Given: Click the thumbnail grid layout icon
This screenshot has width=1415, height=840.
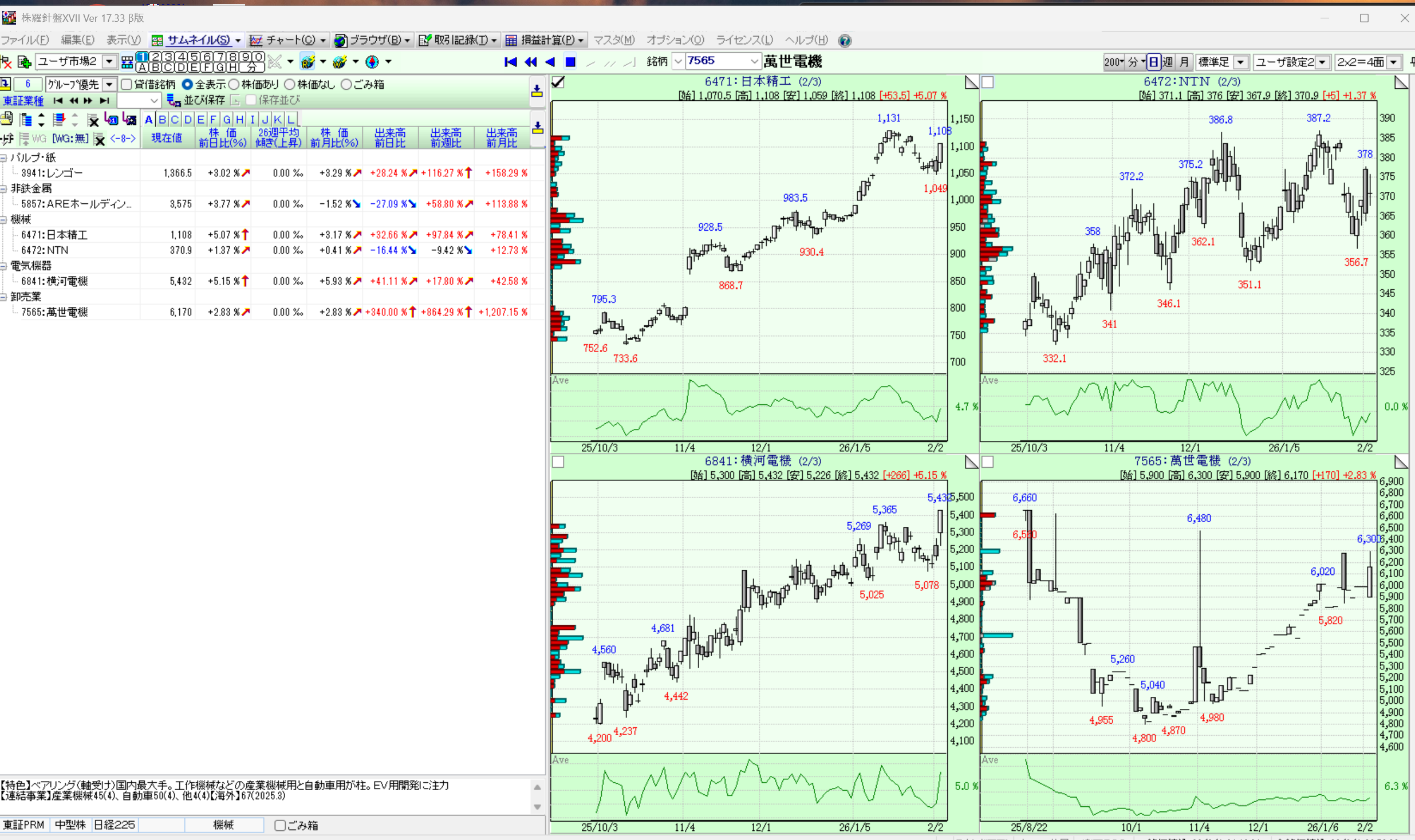Looking at the screenshot, I should [x=127, y=62].
